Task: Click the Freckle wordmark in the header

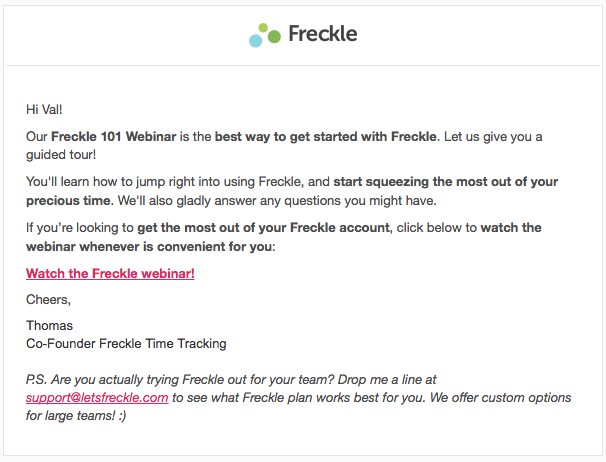Action: point(323,34)
